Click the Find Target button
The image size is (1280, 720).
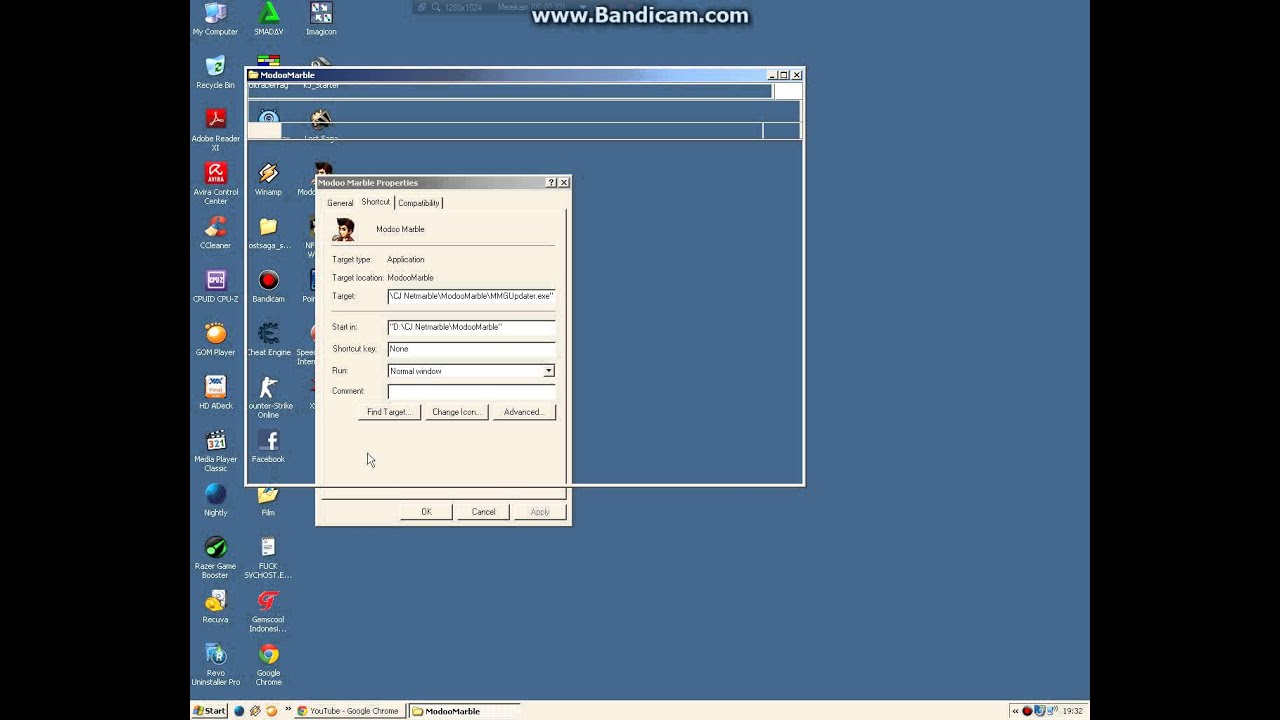click(x=389, y=412)
